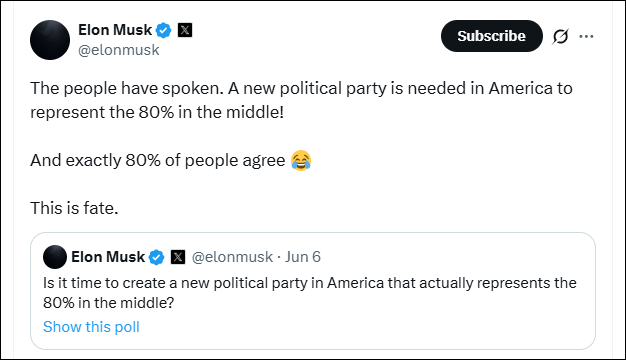
Task: Show this poll
Action: [91, 327]
